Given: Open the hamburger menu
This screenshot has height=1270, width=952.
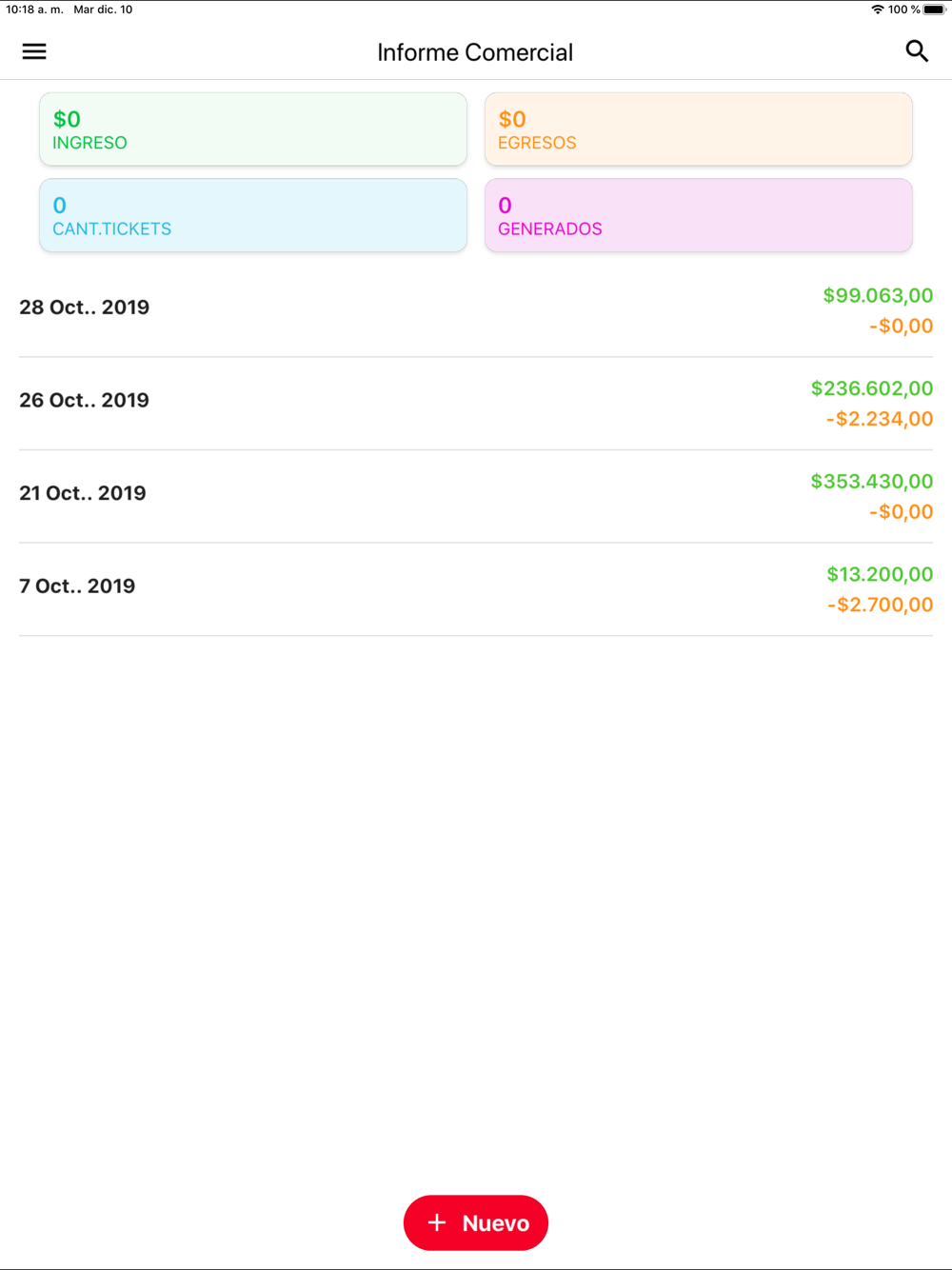Looking at the screenshot, I should (34, 51).
